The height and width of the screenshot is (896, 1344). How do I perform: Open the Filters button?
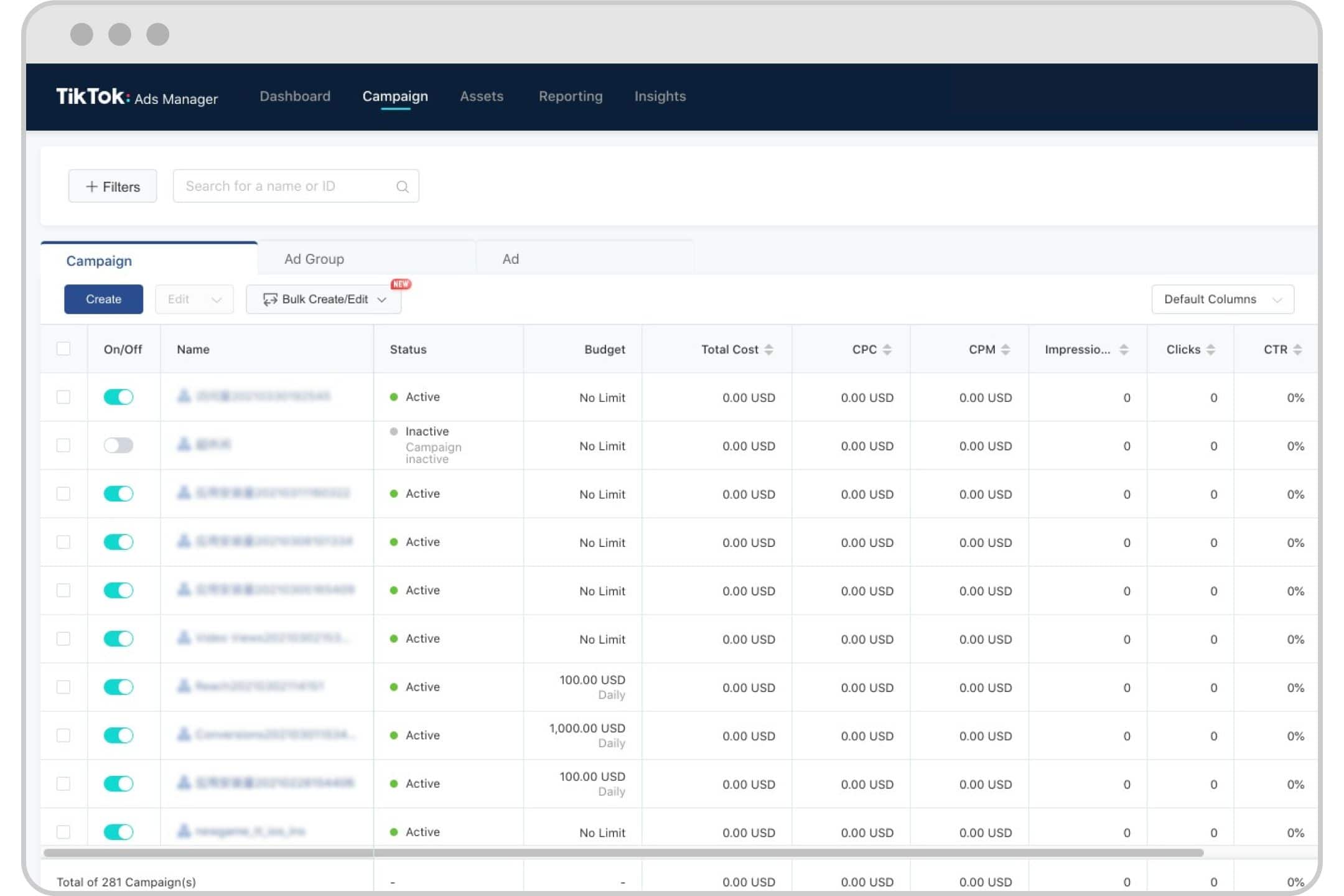coord(113,187)
